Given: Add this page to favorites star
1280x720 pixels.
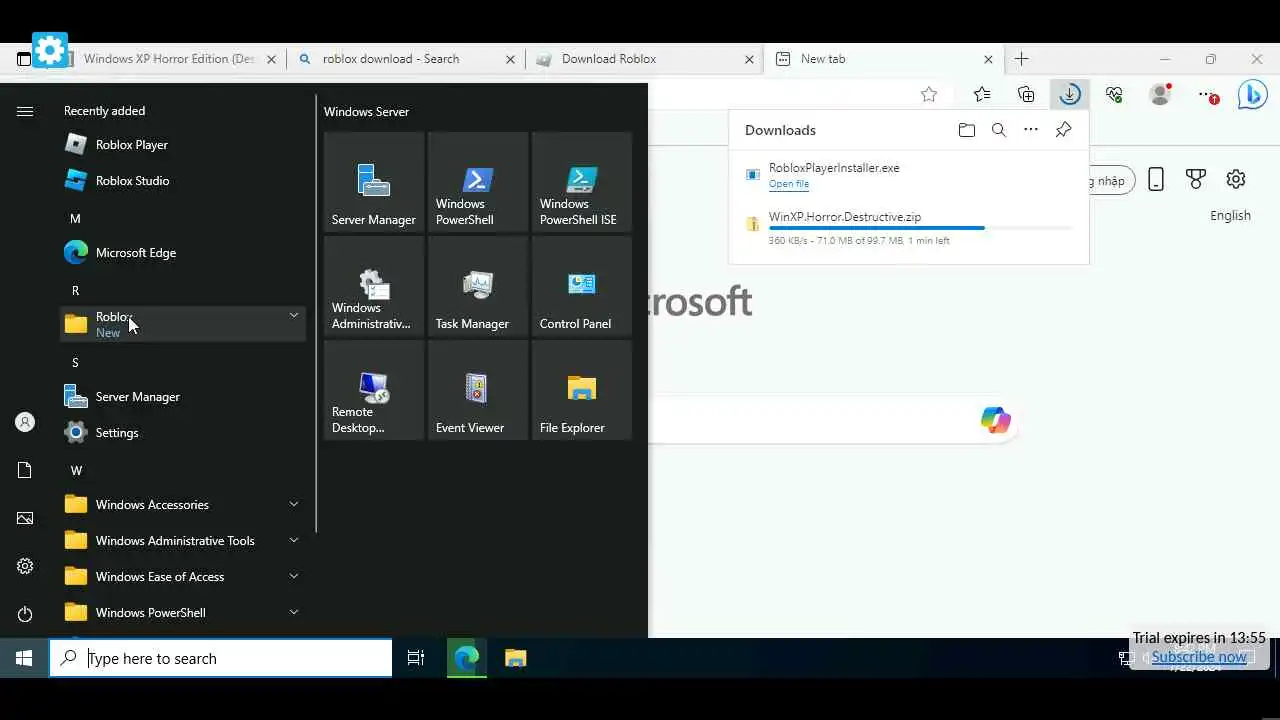Looking at the screenshot, I should (929, 94).
